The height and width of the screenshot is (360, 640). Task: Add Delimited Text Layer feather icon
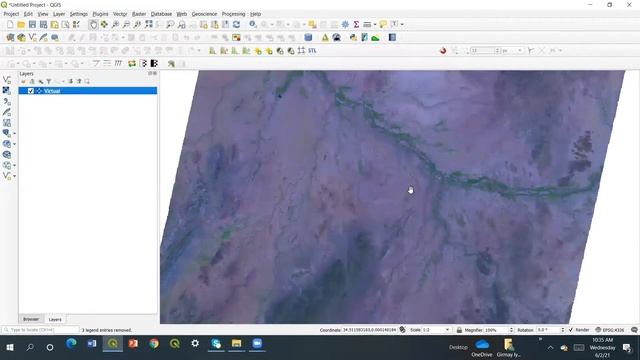pos(7,112)
